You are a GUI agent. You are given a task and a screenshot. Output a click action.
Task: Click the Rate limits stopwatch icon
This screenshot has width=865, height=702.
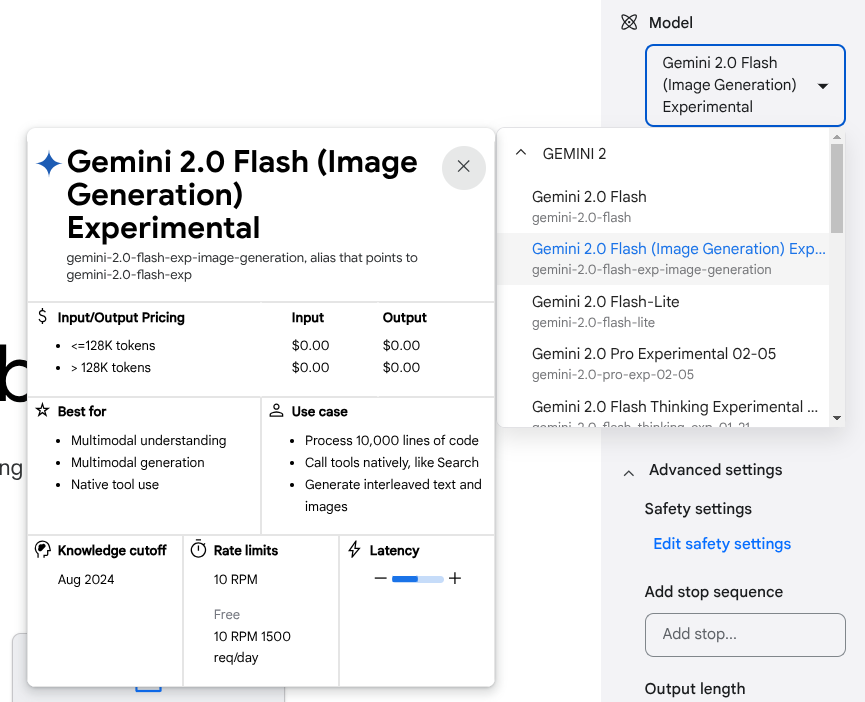198,550
